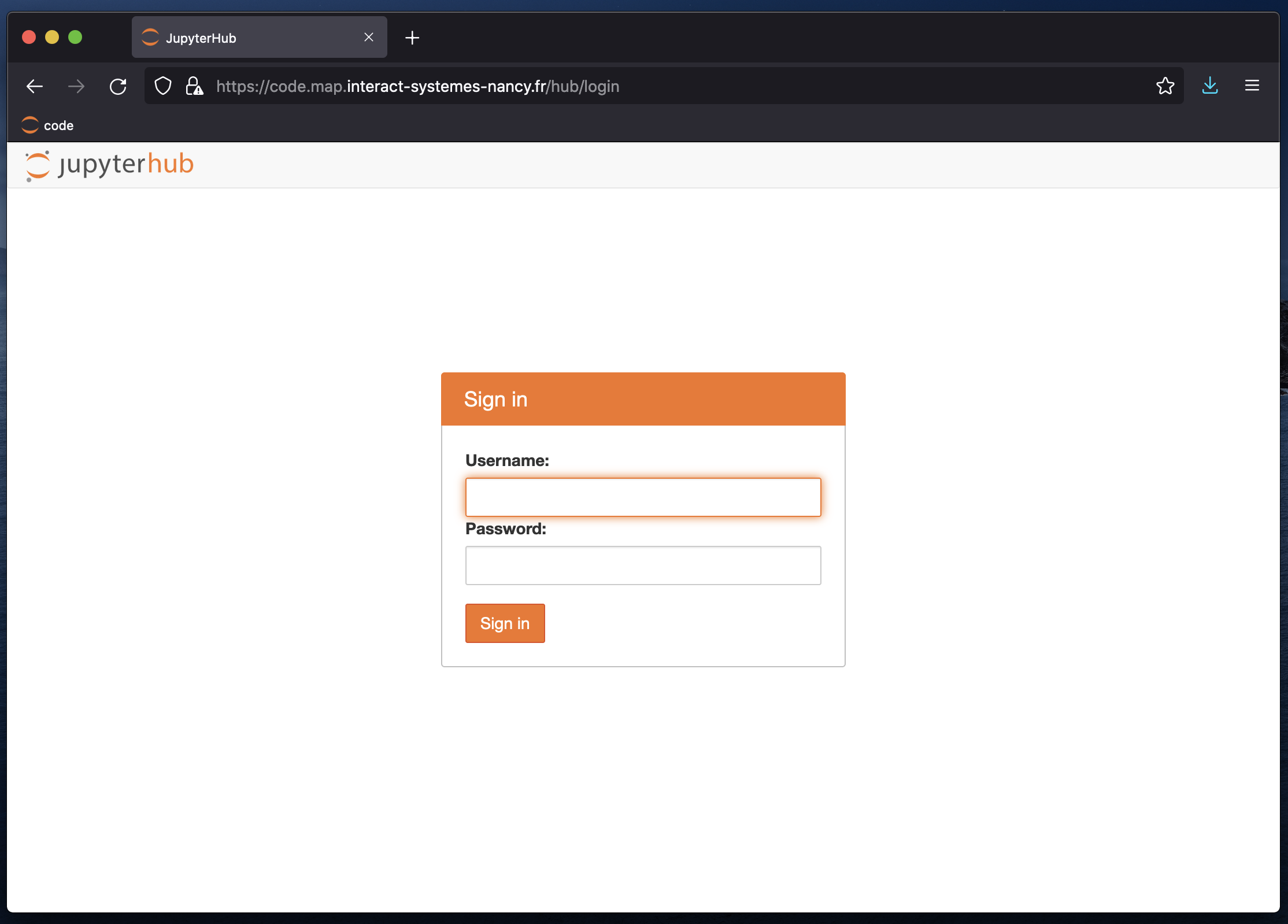Close the window with red button
1288x924 pixels.
29,38
